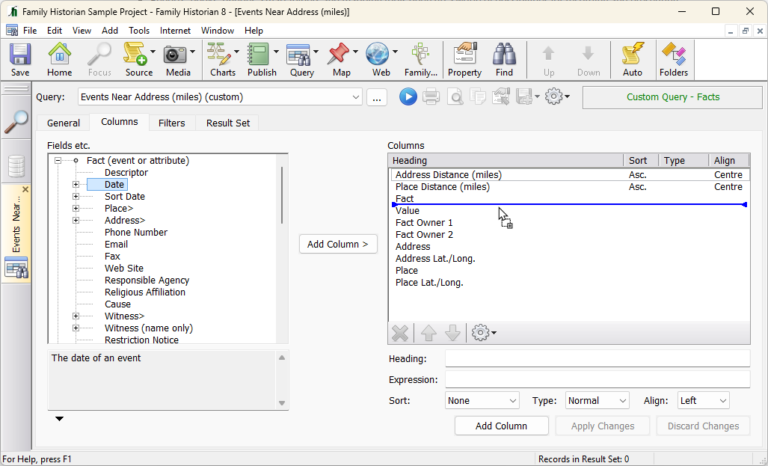Image resolution: width=768 pixels, height=466 pixels.
Task: Switch to the General tab
Action: (63, 123)
